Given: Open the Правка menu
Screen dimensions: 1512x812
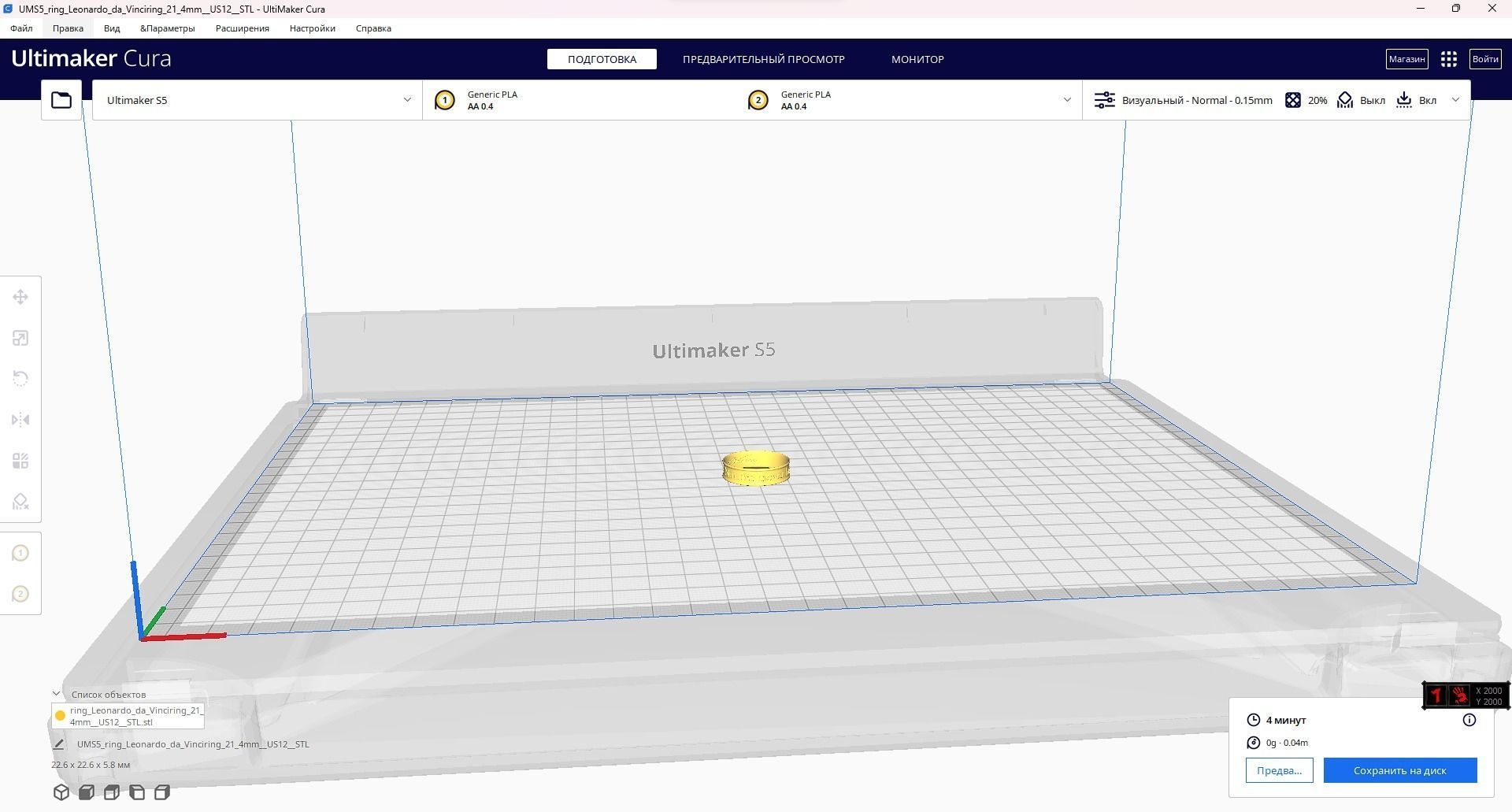Looking at the screenshot, I should tap(68, 28).
